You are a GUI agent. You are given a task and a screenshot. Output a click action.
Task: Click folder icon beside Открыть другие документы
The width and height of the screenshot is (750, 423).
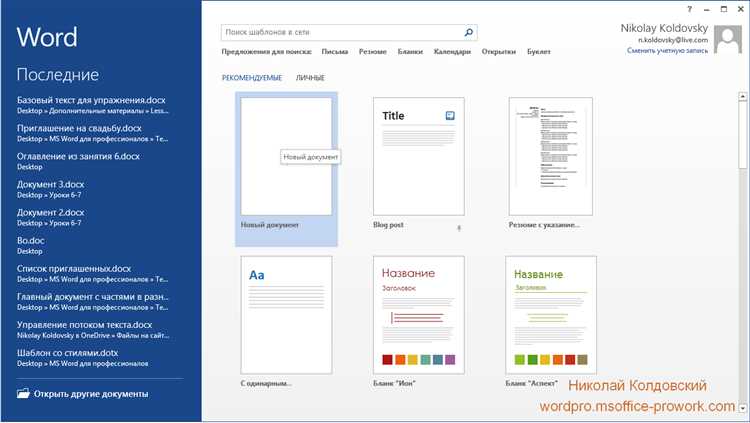pyautogui.click(x=23, y=393)
